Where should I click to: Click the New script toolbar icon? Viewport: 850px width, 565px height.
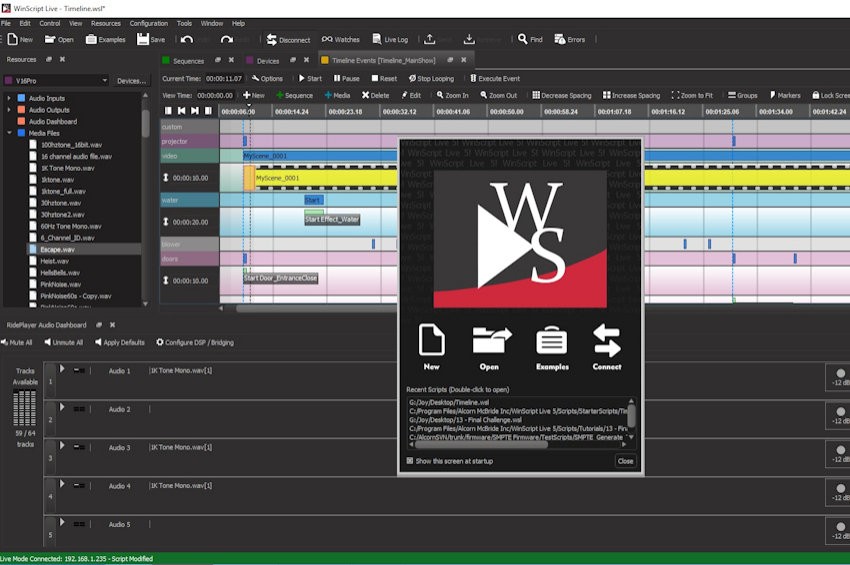pos(12,39)
